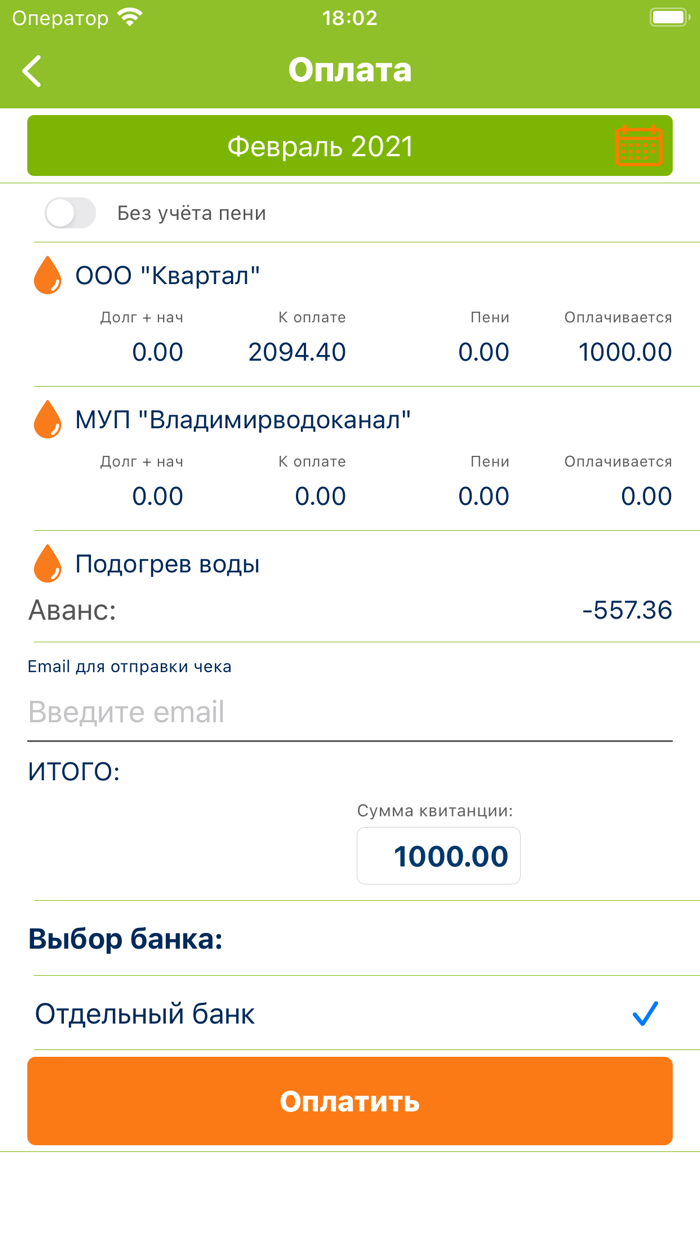Image resolution: width=700 pixels, height=1244 pixels.
Task: Tap the "Выбор банка:" section header
Action: click(x=124, y=938)
